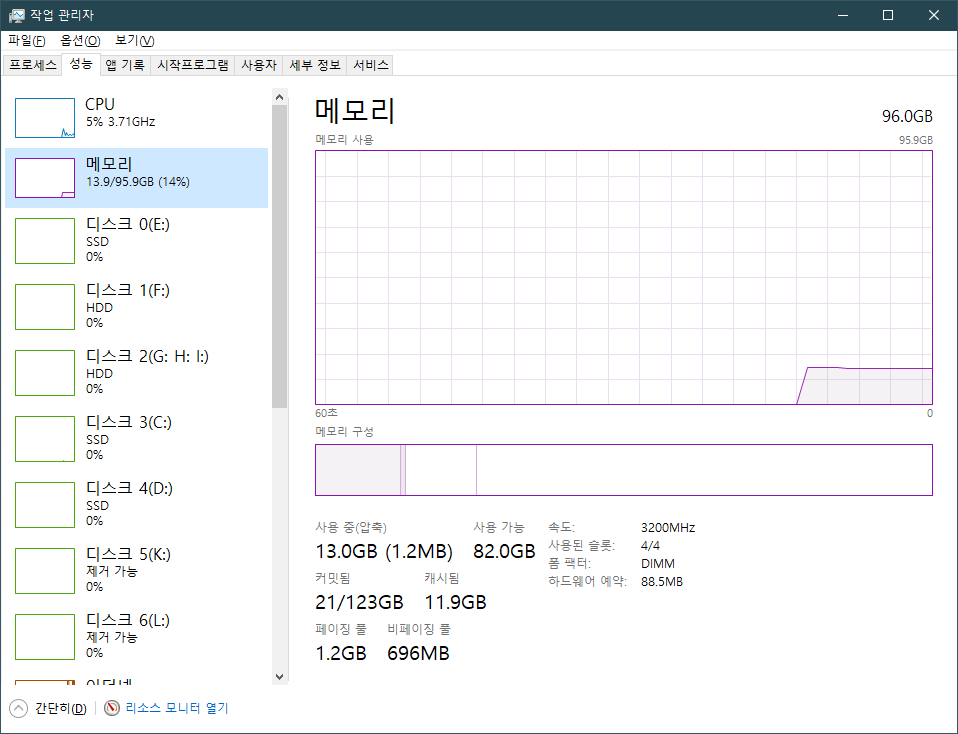This screenshot has width=958, height=734.
Task: Open 디스크 5(K:) removable disk graph
Action: (45, 571)
